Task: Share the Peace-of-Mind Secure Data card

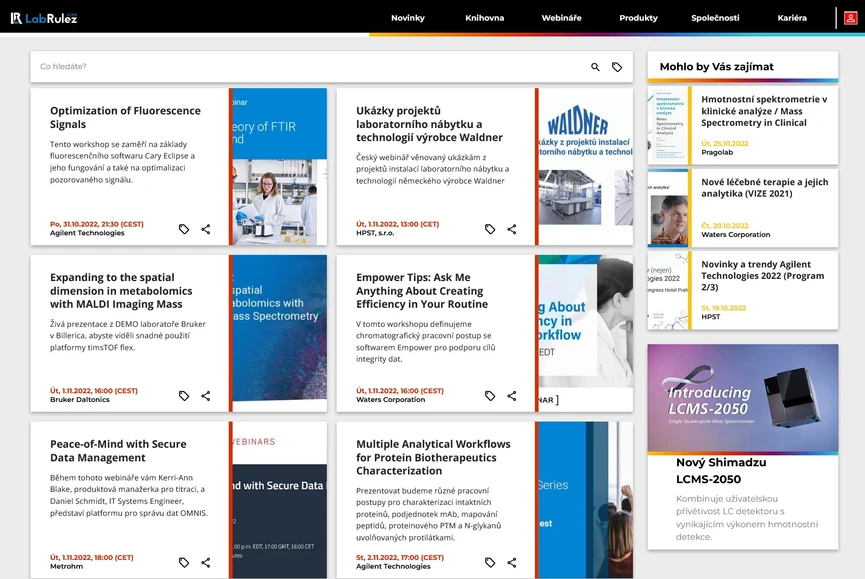Action: [206, 562]
